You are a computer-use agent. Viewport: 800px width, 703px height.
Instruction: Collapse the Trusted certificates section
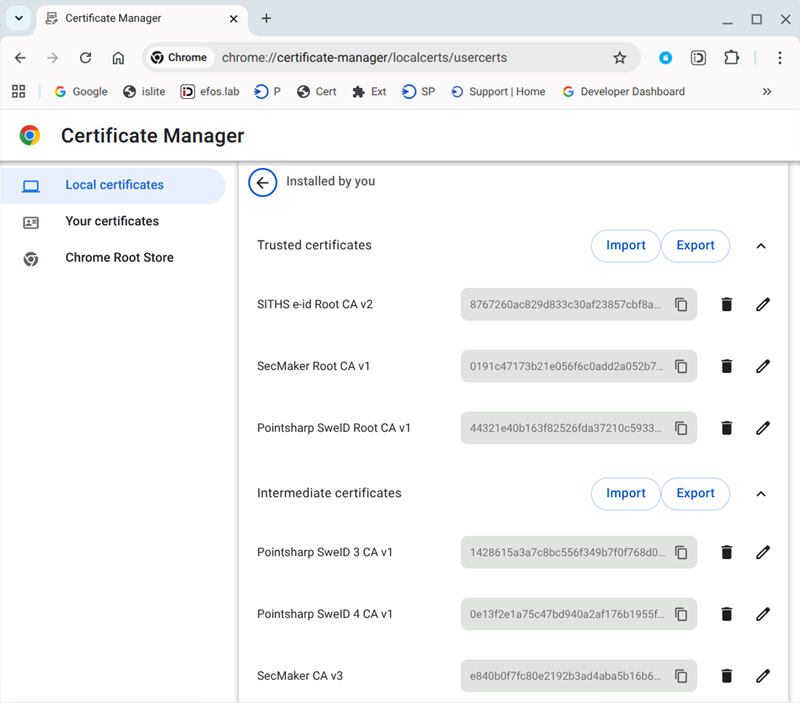760,246
